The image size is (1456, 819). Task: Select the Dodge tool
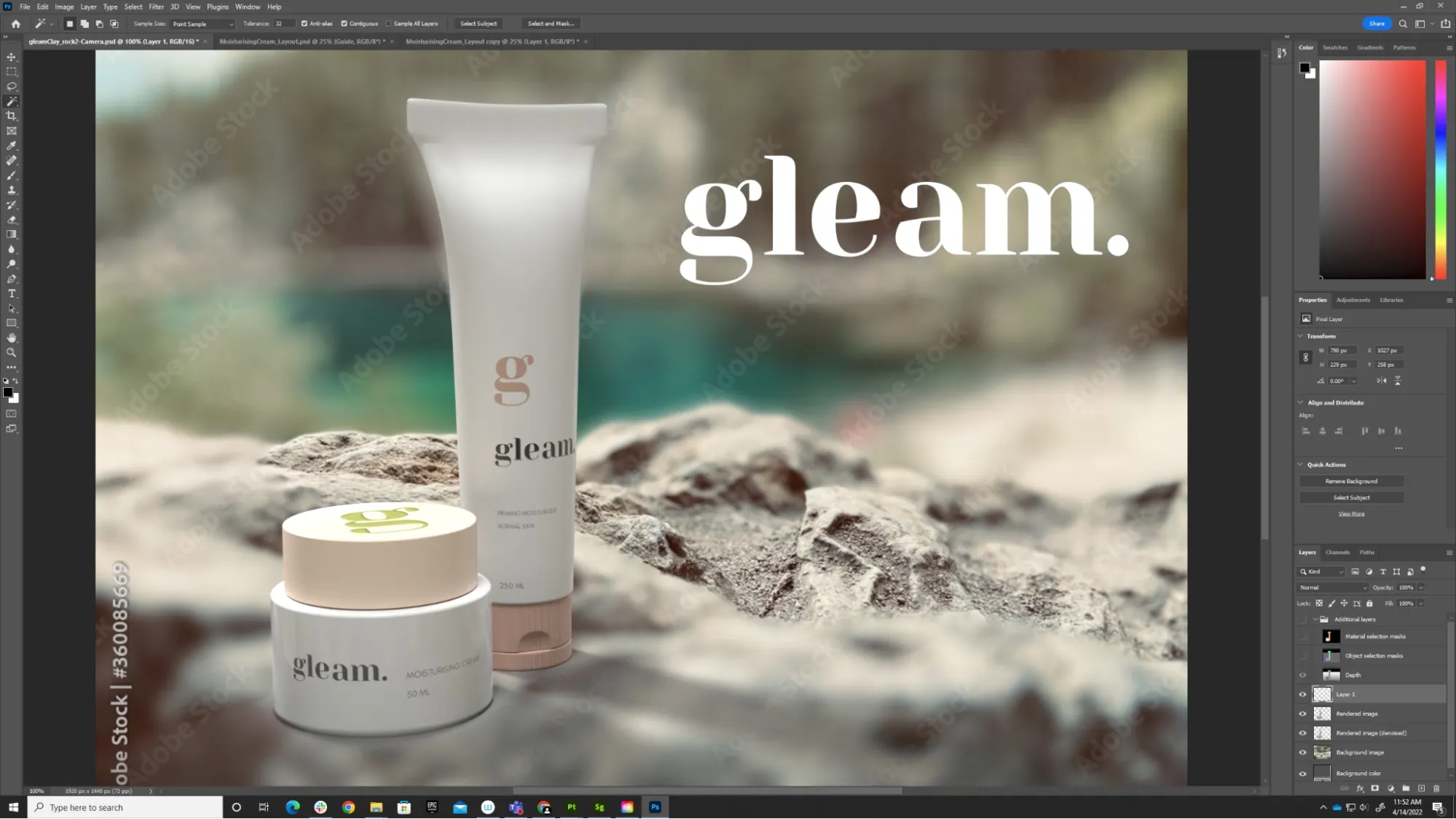12,264
